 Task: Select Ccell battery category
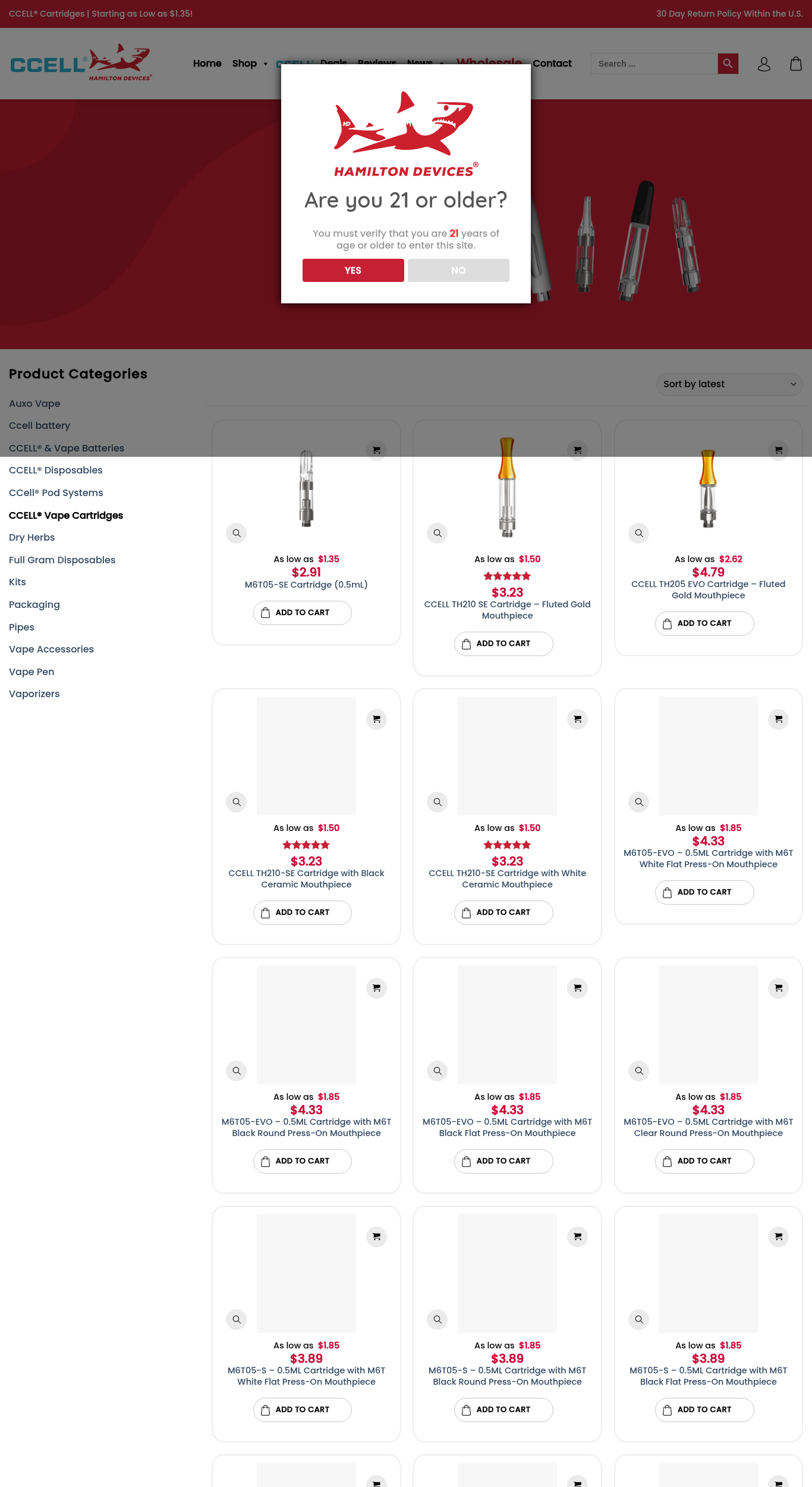point(39,425)
